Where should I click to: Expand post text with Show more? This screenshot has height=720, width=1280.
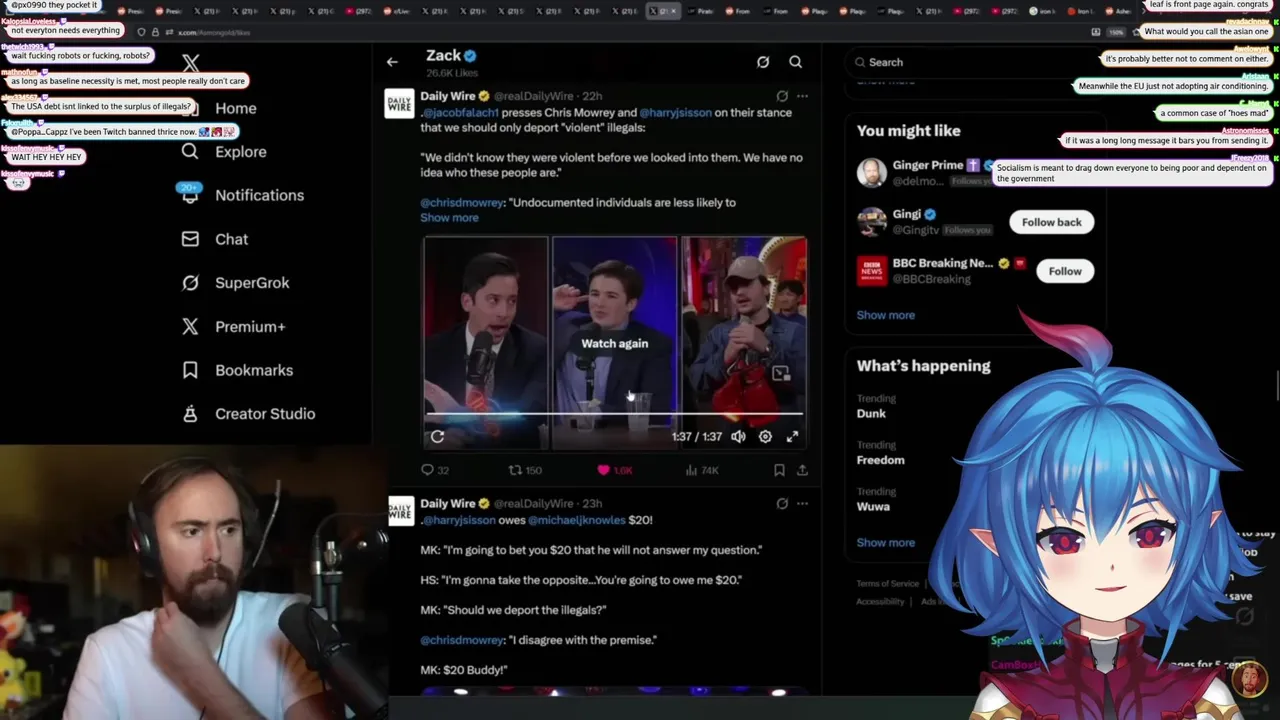[x=449, y=218]
